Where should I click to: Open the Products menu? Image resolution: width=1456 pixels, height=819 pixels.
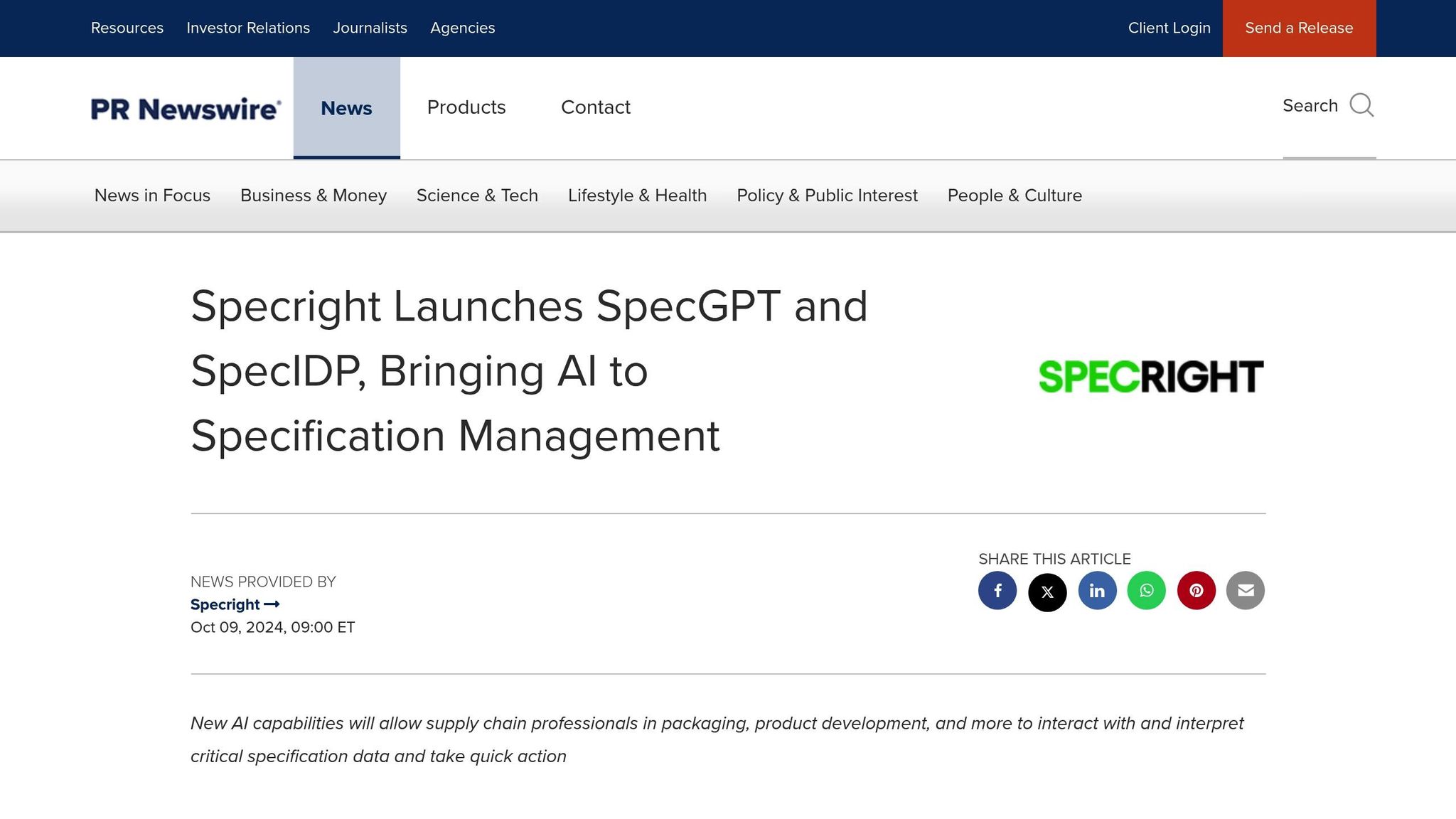[466, 107]
